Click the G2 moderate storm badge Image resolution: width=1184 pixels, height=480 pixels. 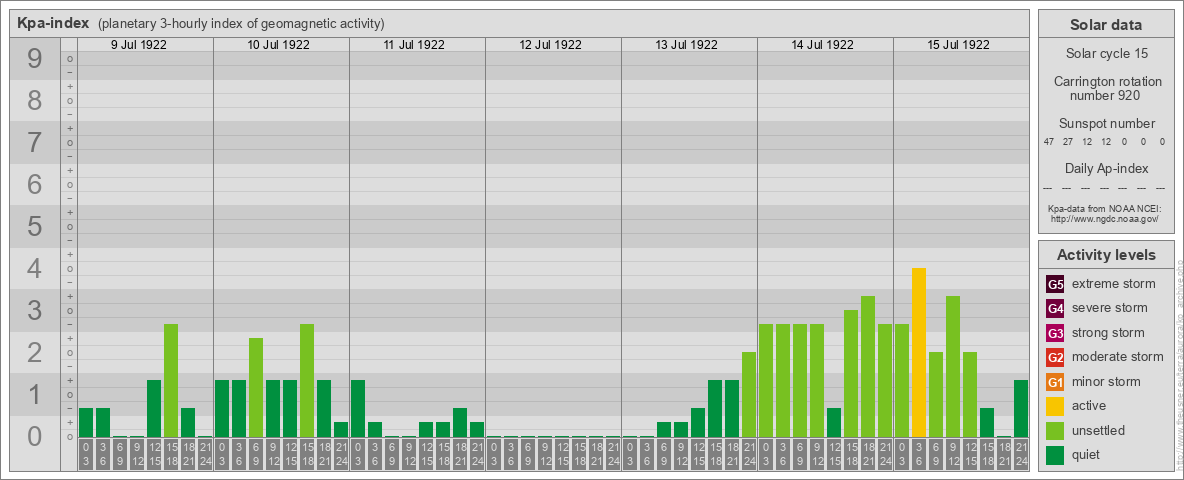[1055, 357]
